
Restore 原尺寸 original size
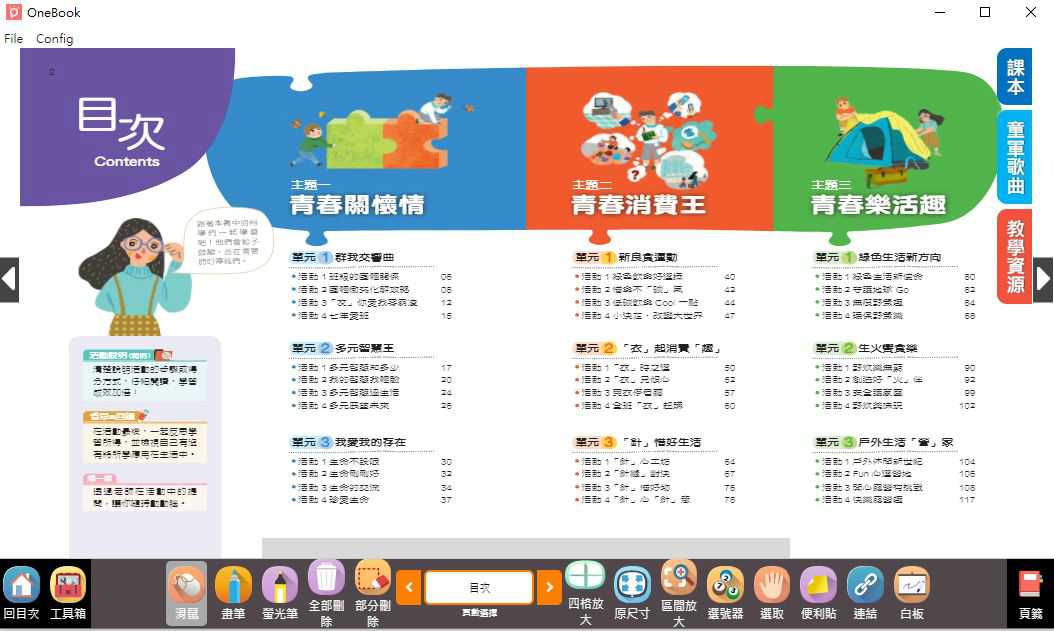click(x=632, y=593)
